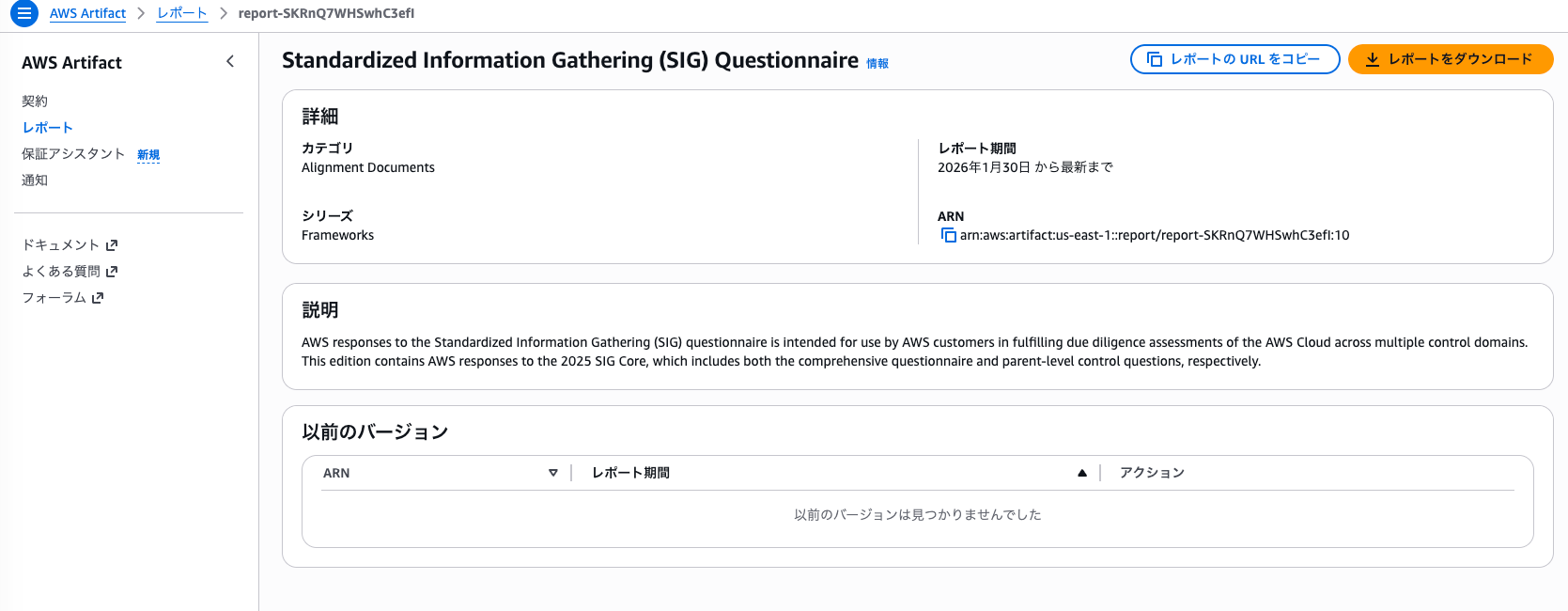Click the 情報 link beside title

[877, 64]
